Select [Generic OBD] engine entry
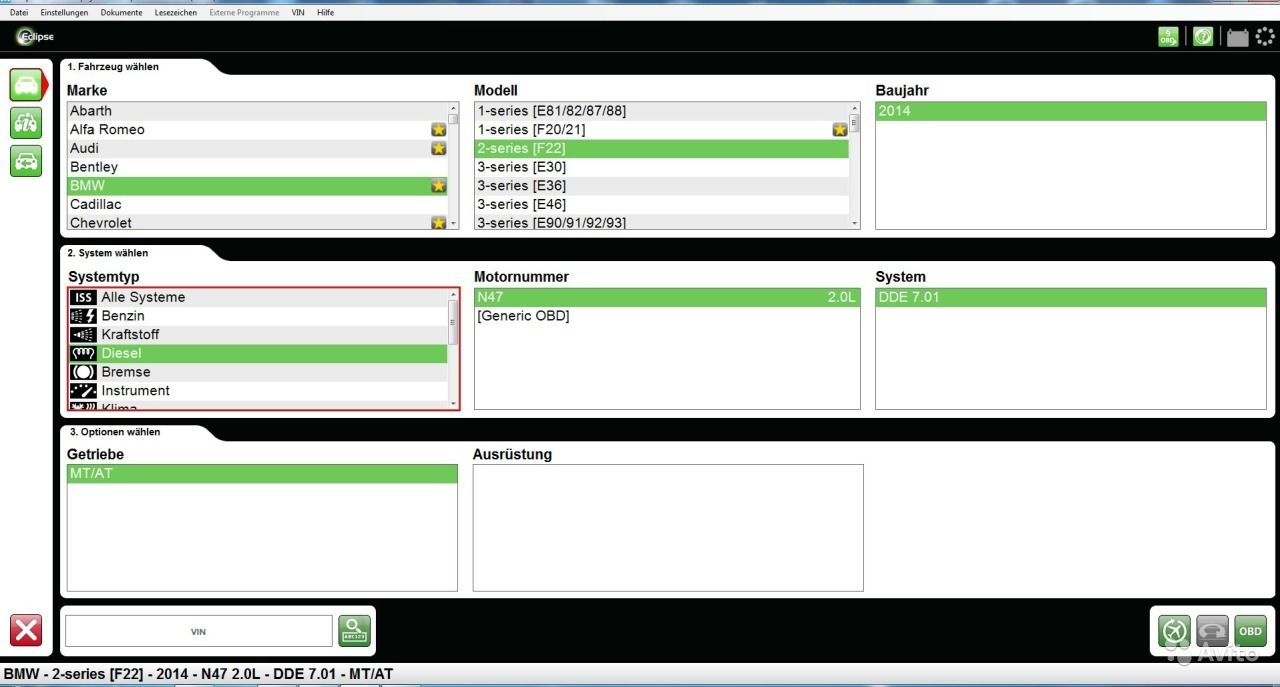Viewport: 1280px width, 687px height. [x=667, y=316]
